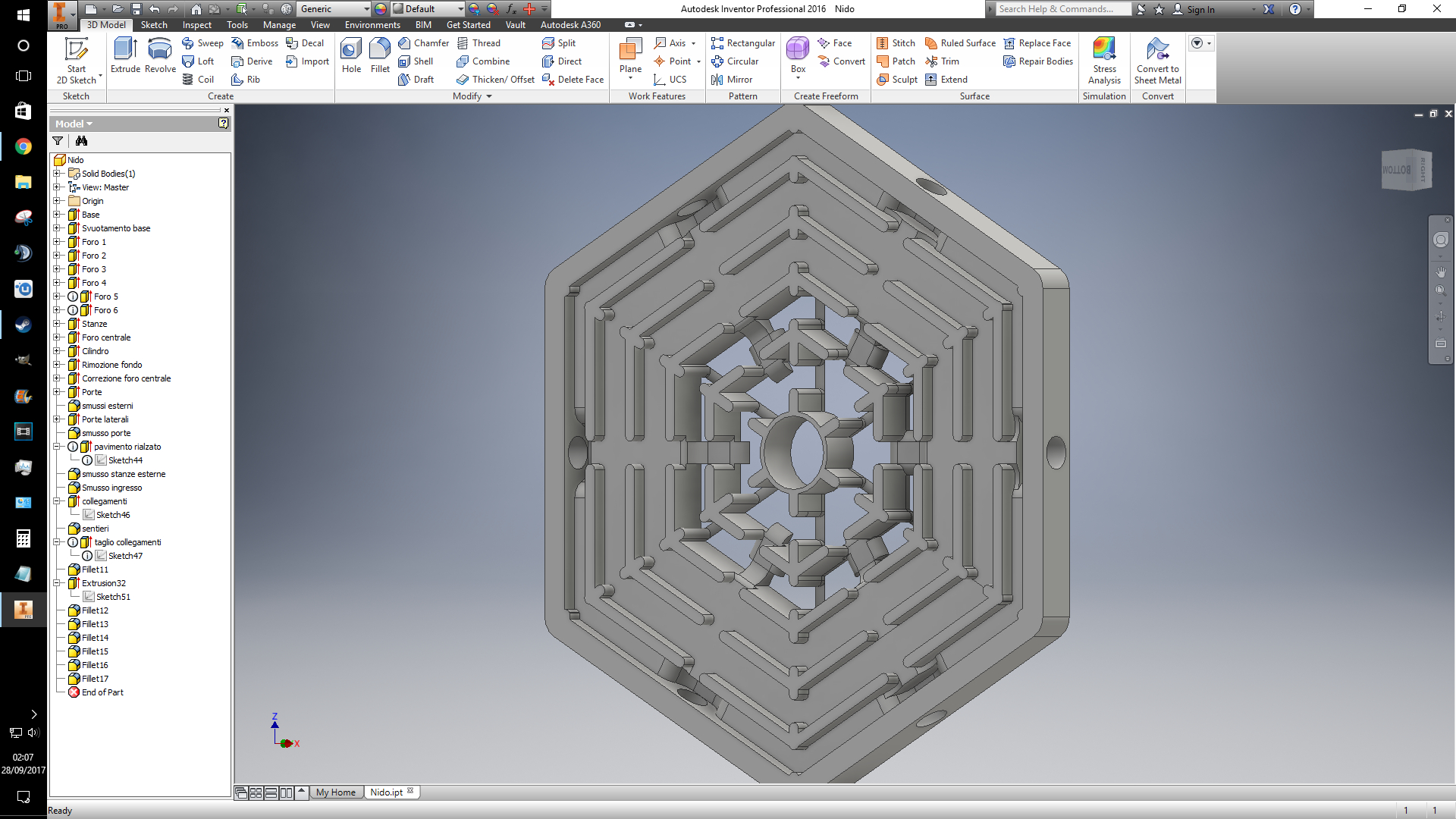The width and height of the screenshot is (1456, 819).
Task: Switch to the Inspect ribbon tab
Action: [196, 25]
